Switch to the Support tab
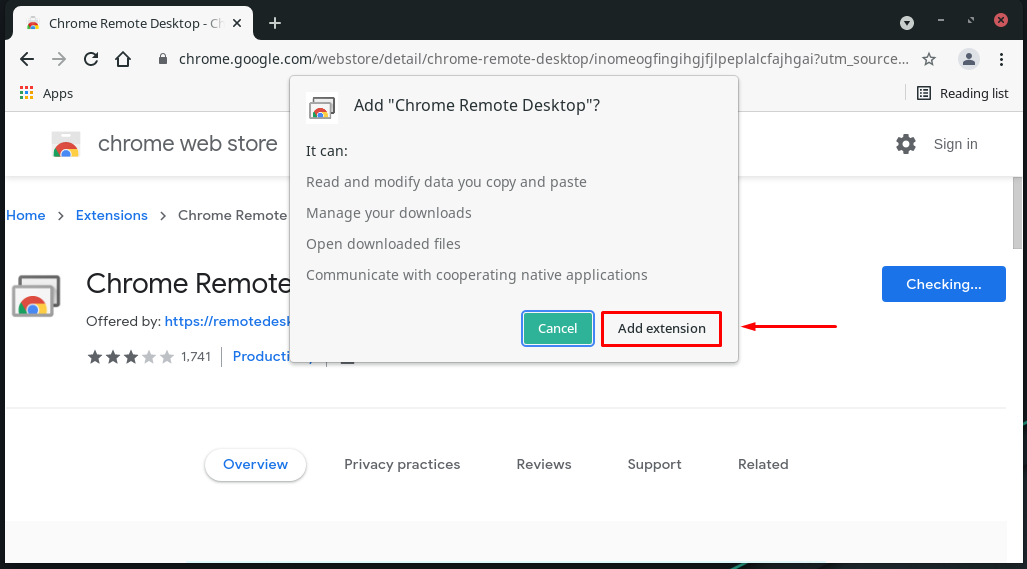1027x569 pixels. coord(654,465)
